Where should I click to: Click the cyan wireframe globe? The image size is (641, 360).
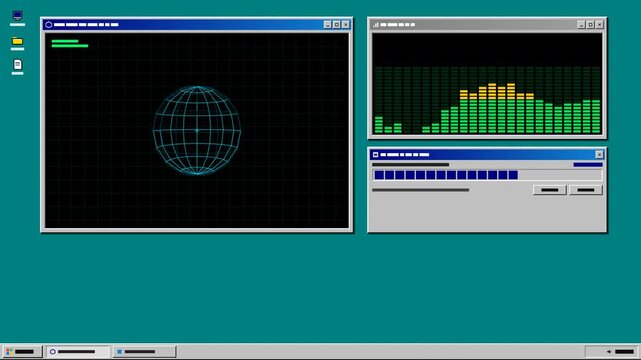tap(197, 130)
